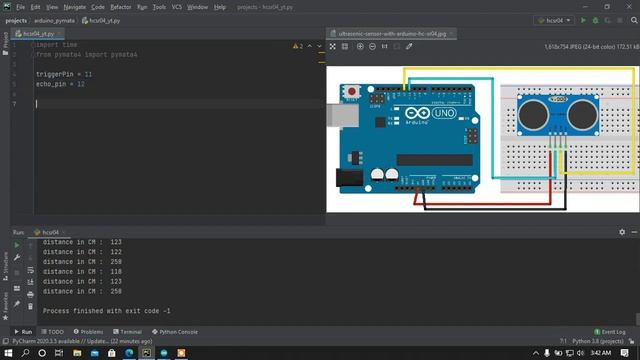Click caret position 7:1 in status bar
640x360 pixels.
[563, 341]
